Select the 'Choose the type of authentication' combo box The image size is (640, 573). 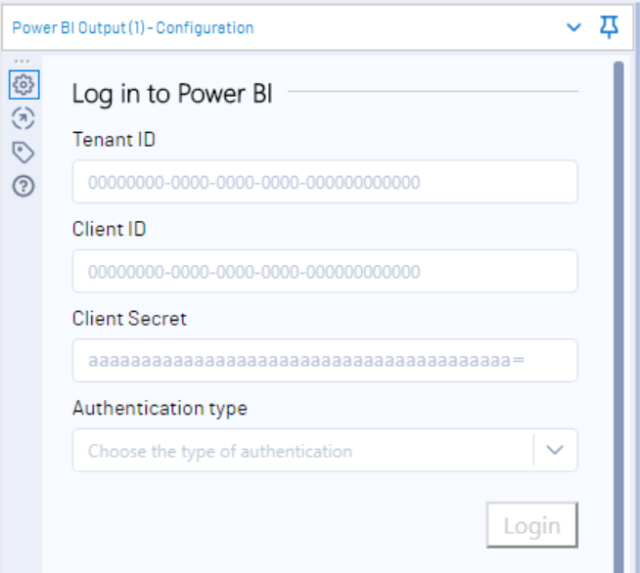coord(325,450)
